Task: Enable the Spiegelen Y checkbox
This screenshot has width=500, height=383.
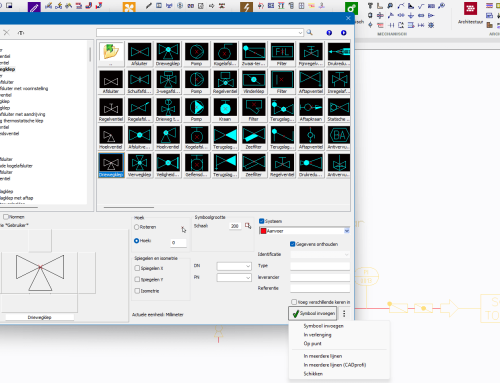Action: [x=137, y=279]
